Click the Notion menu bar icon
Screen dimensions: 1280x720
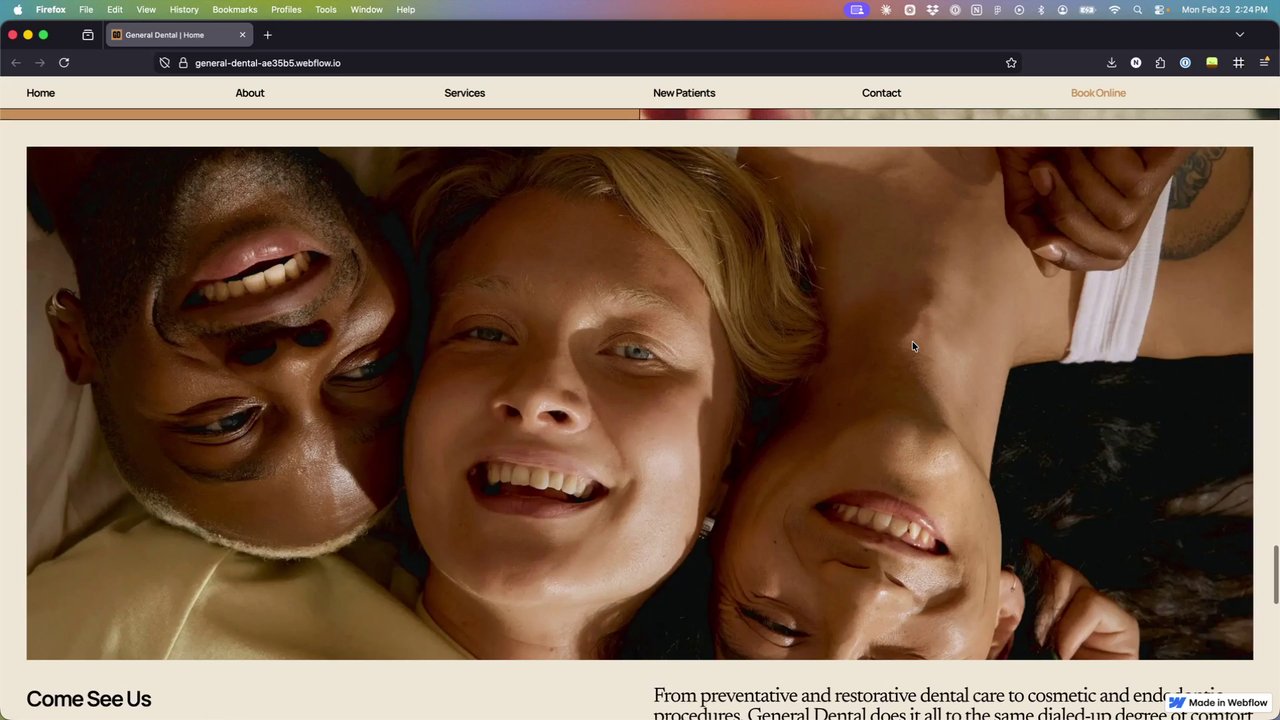pos(976,9)
